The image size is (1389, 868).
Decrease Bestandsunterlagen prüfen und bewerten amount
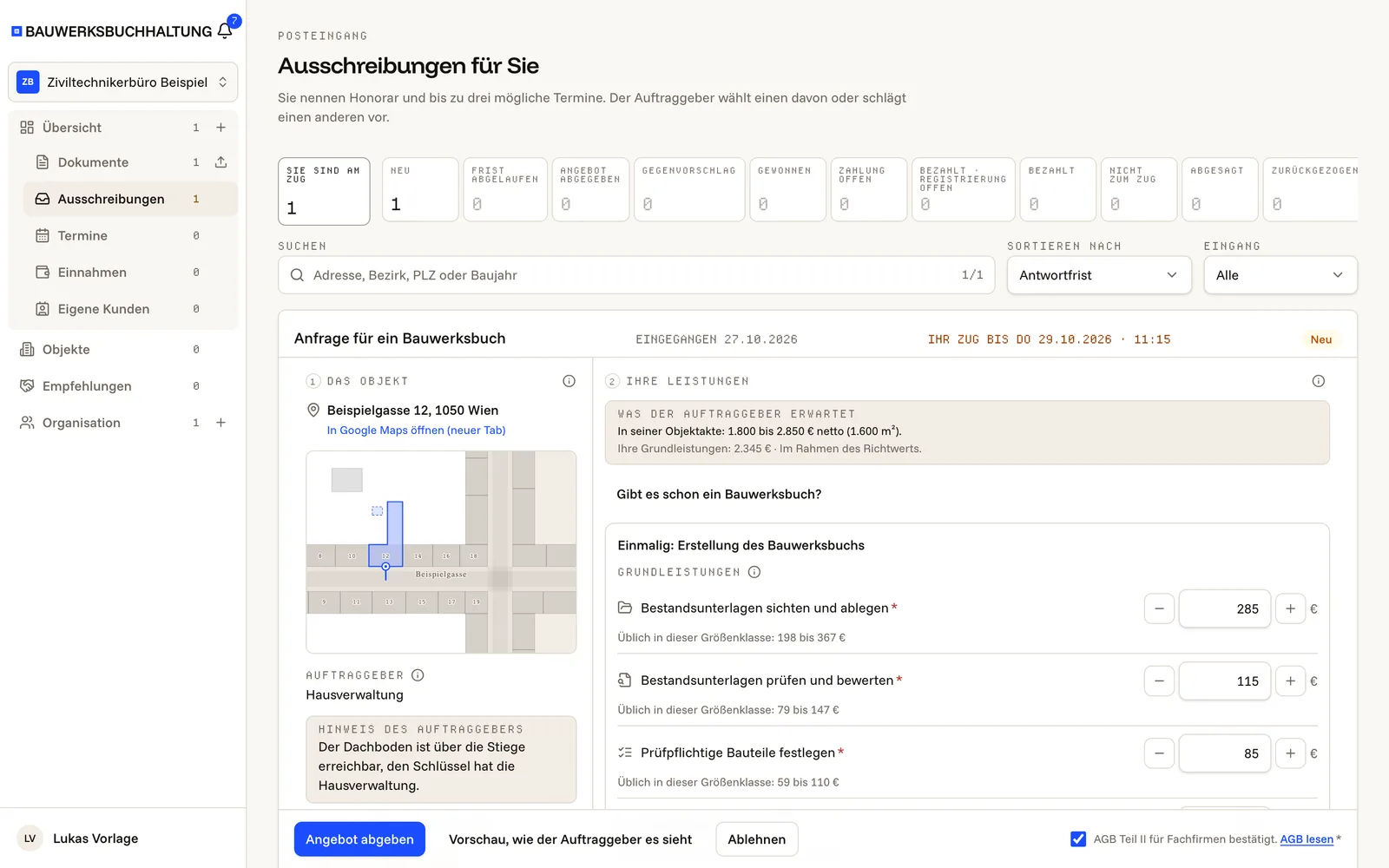1159,681
